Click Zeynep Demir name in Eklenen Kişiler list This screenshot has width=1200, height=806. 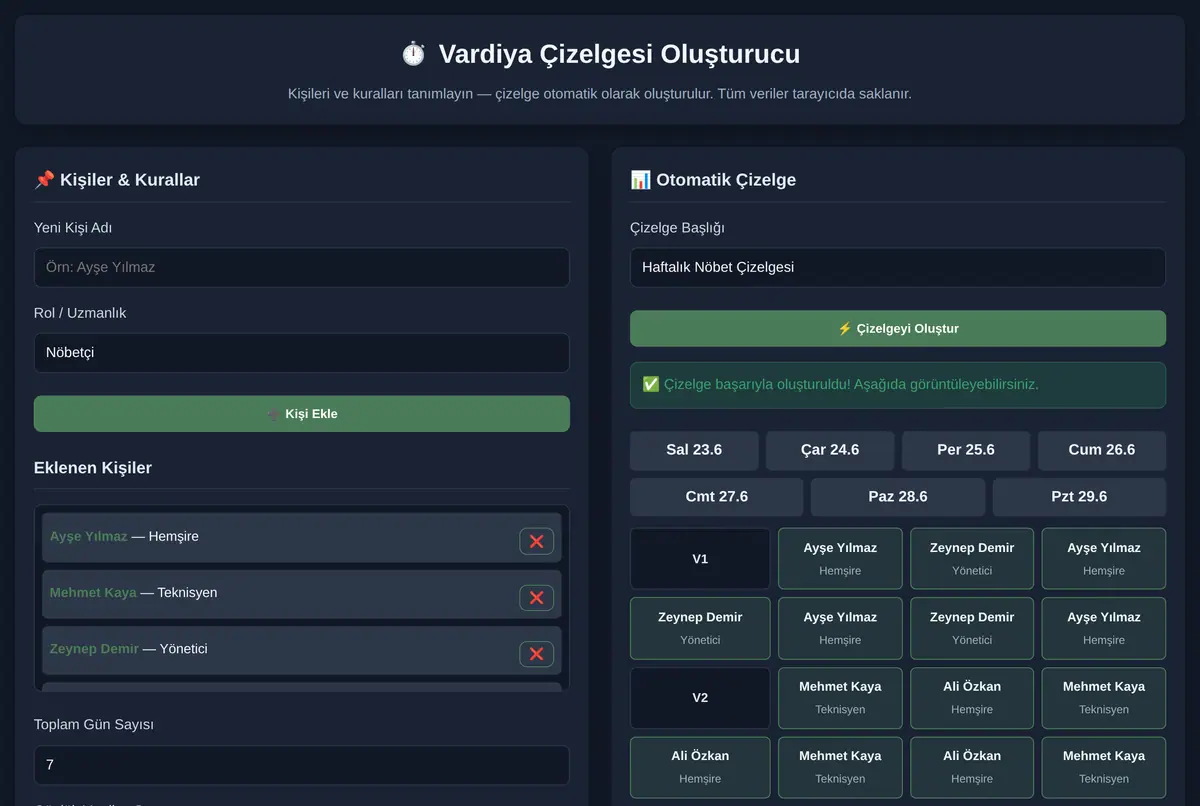(x=94, y=649)
